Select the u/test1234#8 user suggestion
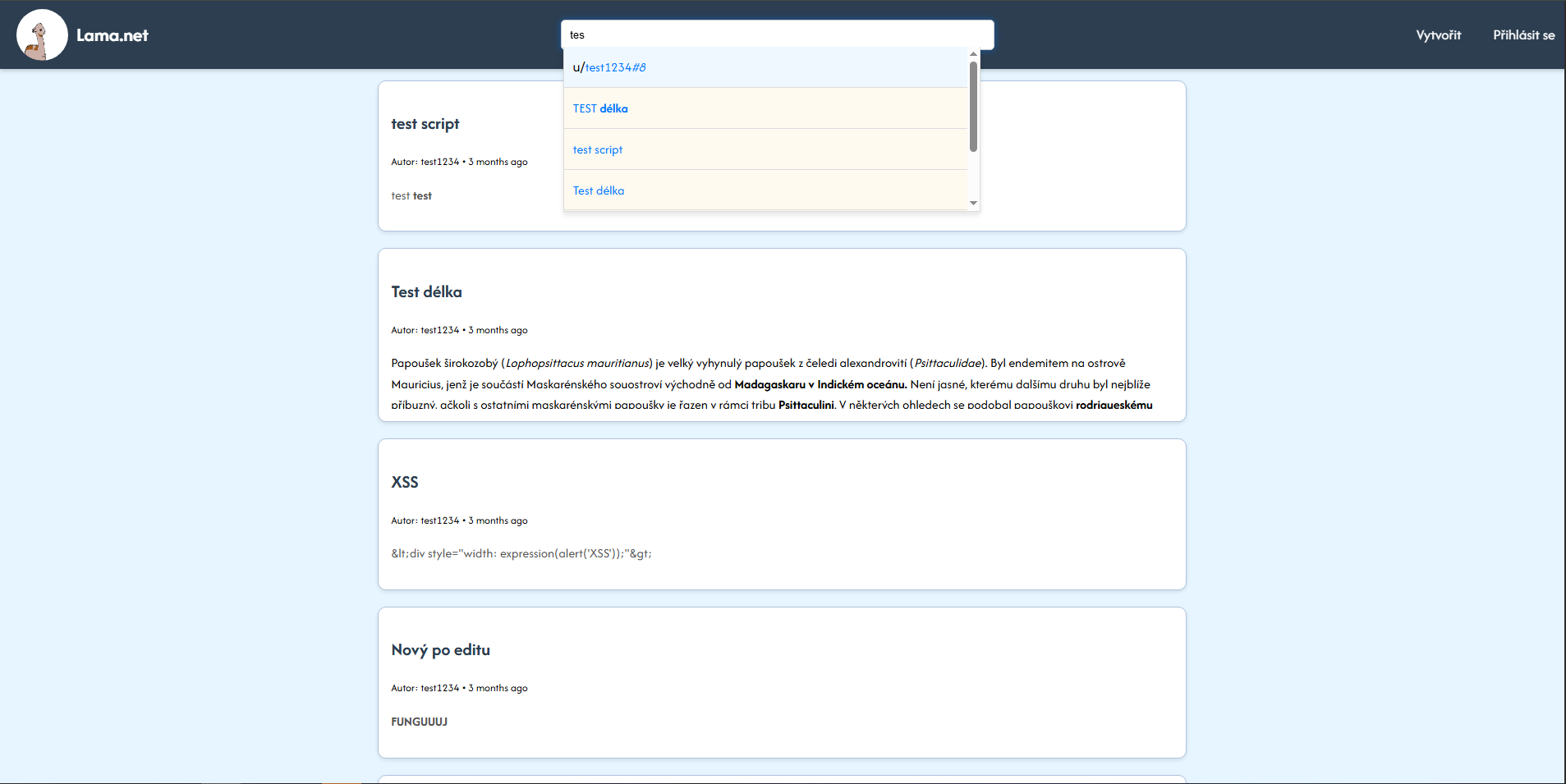Image resolution: width=1566 pixels, height=784 pixels. [x=609, y=67]
